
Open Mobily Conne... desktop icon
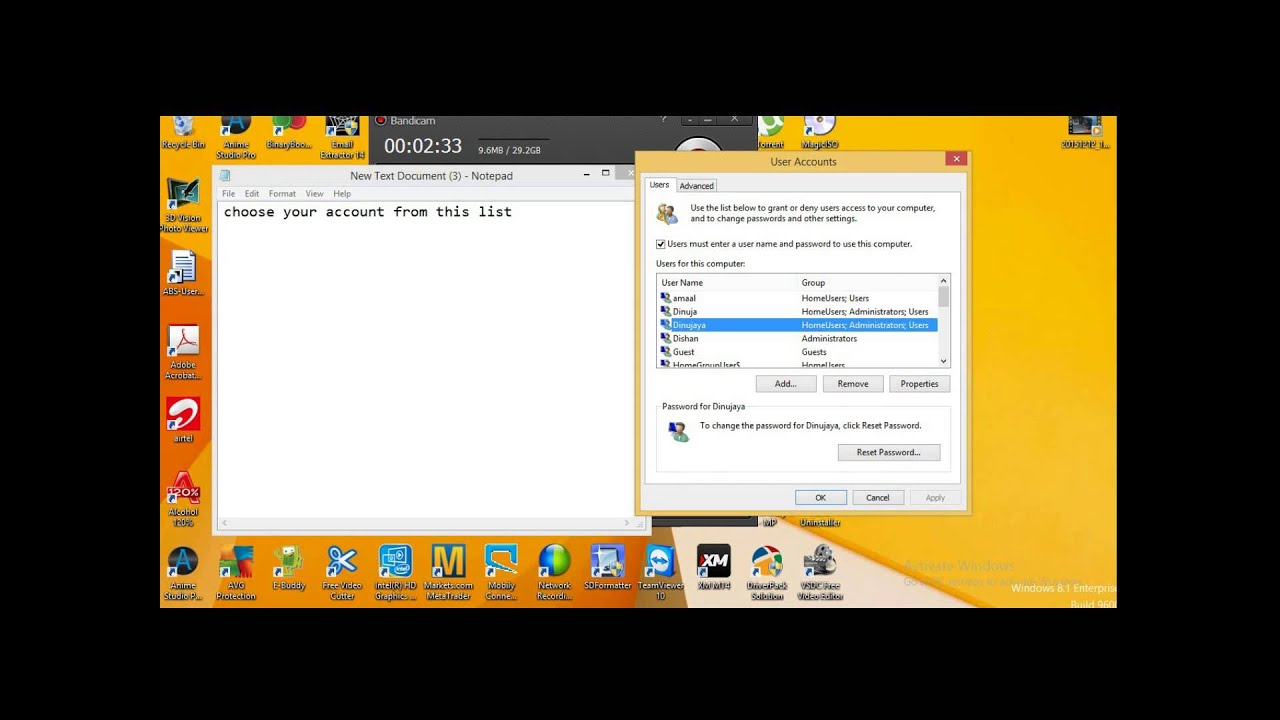click(x=501, y=573)
